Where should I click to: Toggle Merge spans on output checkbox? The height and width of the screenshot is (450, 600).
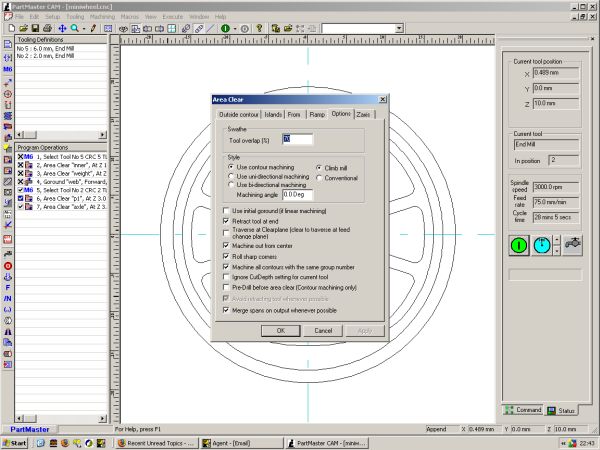pos(226,310)
